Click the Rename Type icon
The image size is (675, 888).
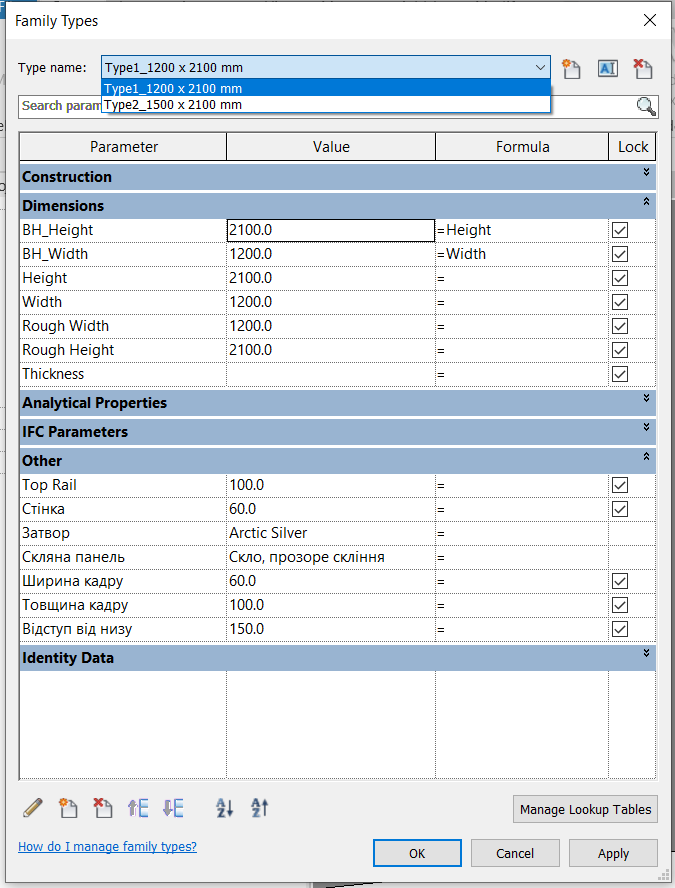tap(607, 68)
